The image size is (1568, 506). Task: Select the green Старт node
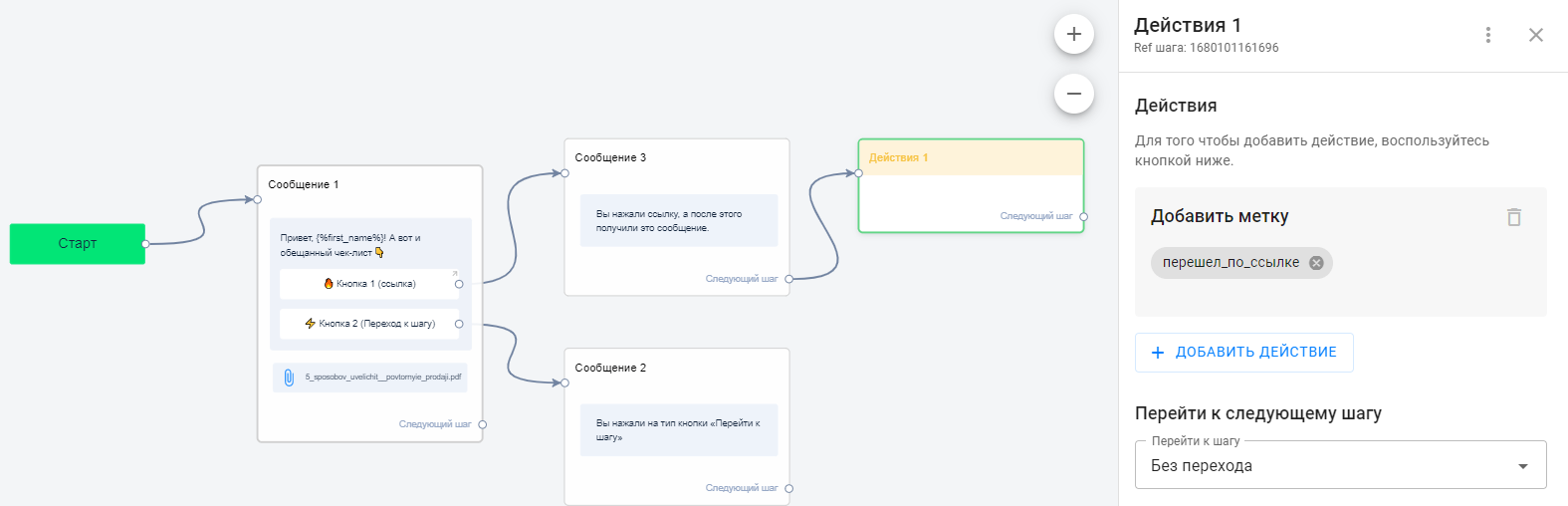(x=78, y=244)
